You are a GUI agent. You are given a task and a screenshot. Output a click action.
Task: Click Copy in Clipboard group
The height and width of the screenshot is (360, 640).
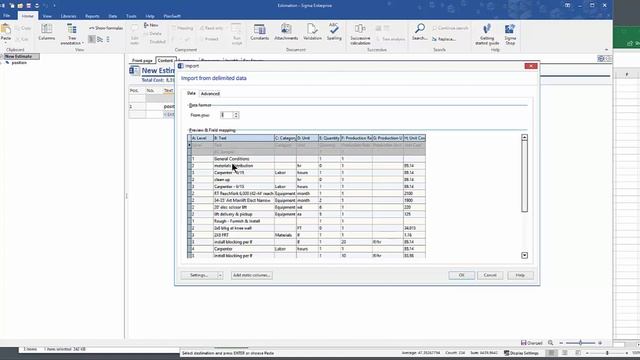(23, 28)
